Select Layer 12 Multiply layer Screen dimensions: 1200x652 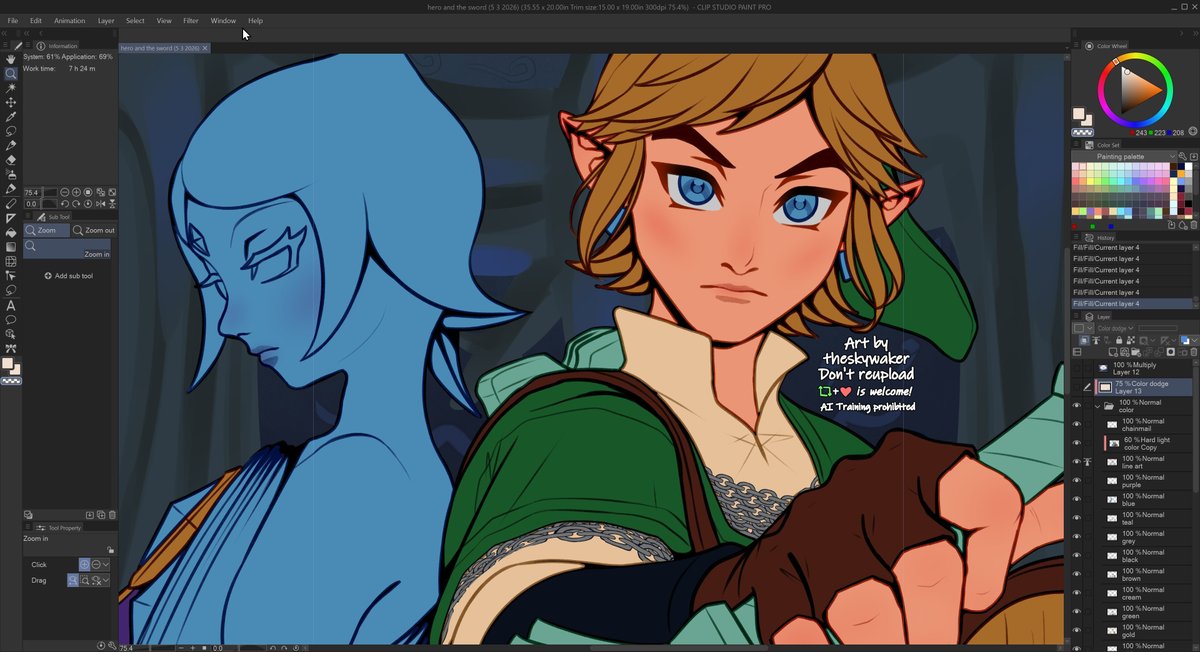[x=1143, y=369]
